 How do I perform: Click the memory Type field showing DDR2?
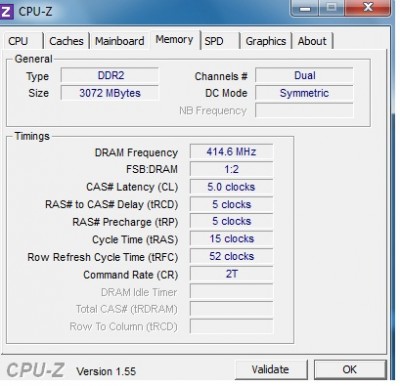[110, 75]
